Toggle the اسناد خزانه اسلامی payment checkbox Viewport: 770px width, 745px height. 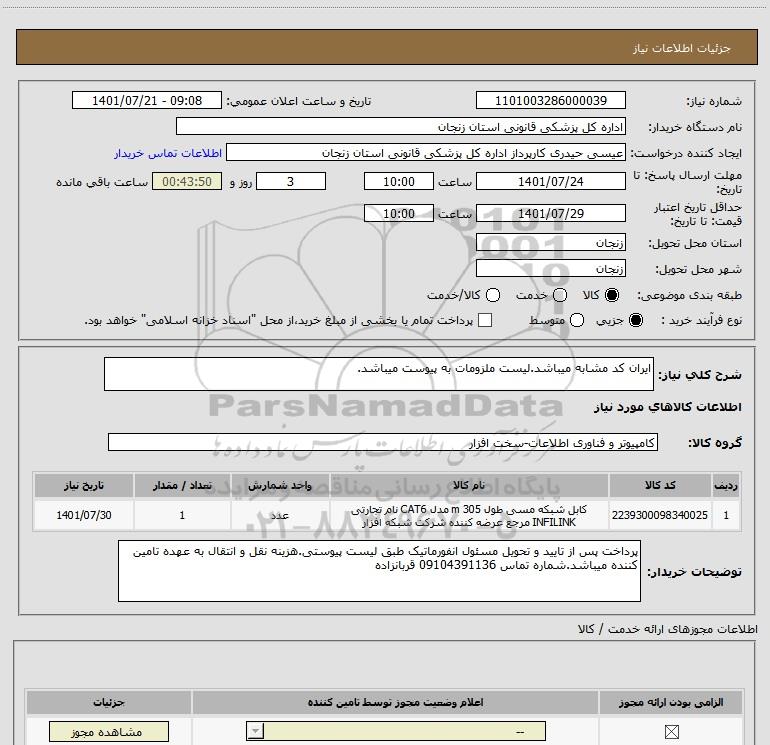pos(485,320)
